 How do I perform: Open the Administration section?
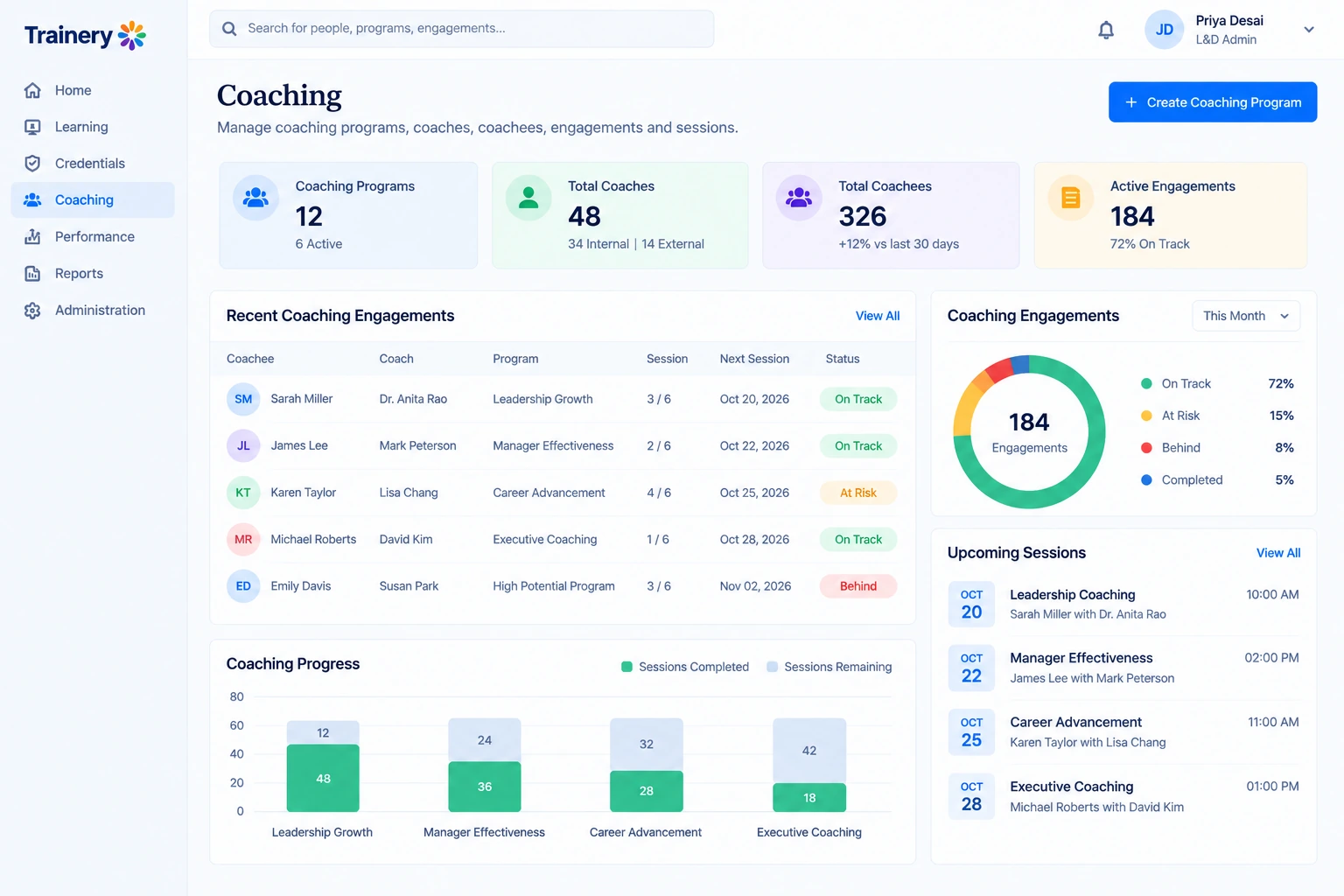pyautogui.click(x=93, y=311)
